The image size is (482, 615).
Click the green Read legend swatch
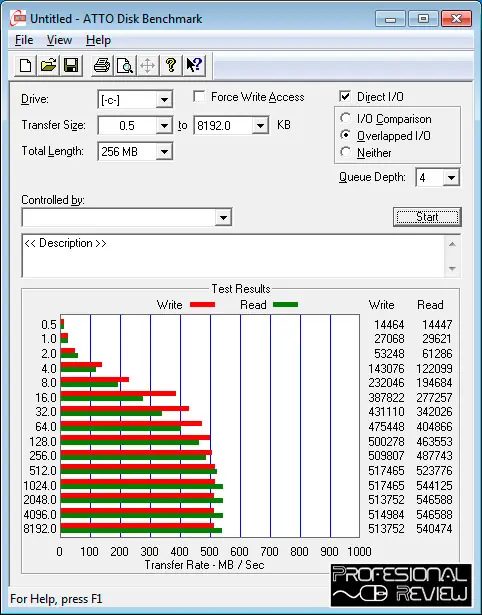click(286, 305)
